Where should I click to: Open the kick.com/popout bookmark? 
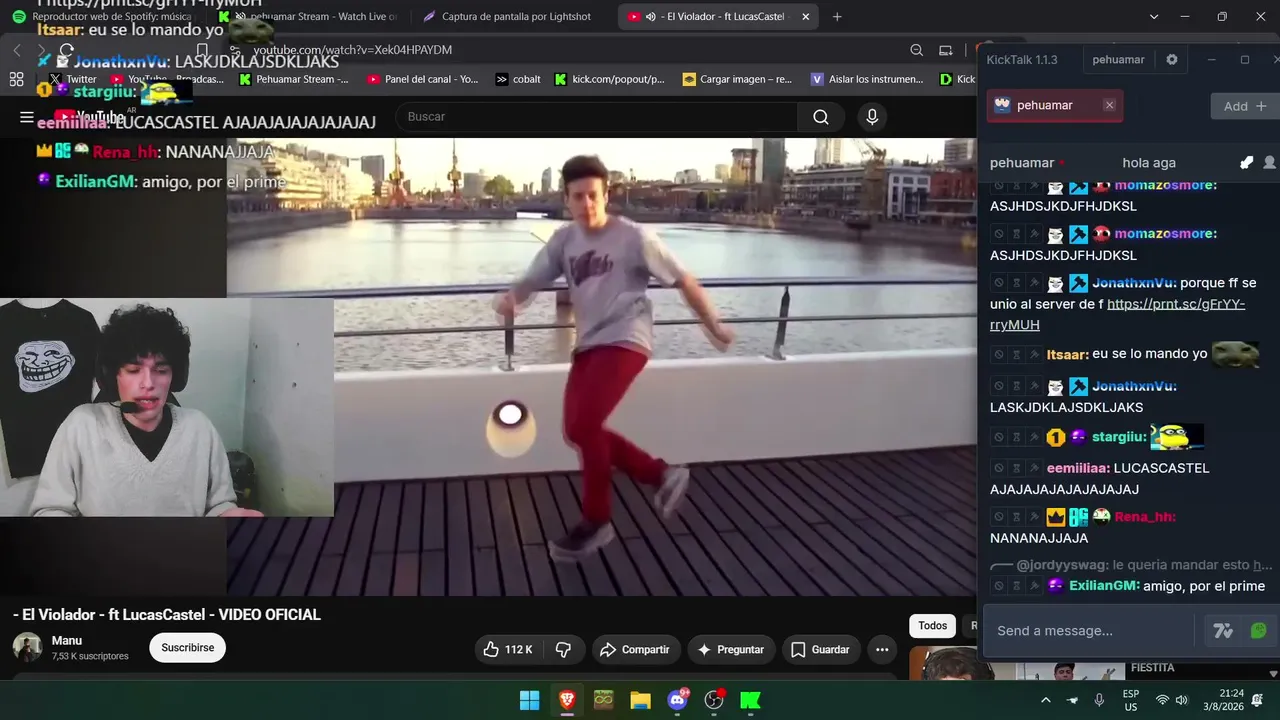click(610, 79)
